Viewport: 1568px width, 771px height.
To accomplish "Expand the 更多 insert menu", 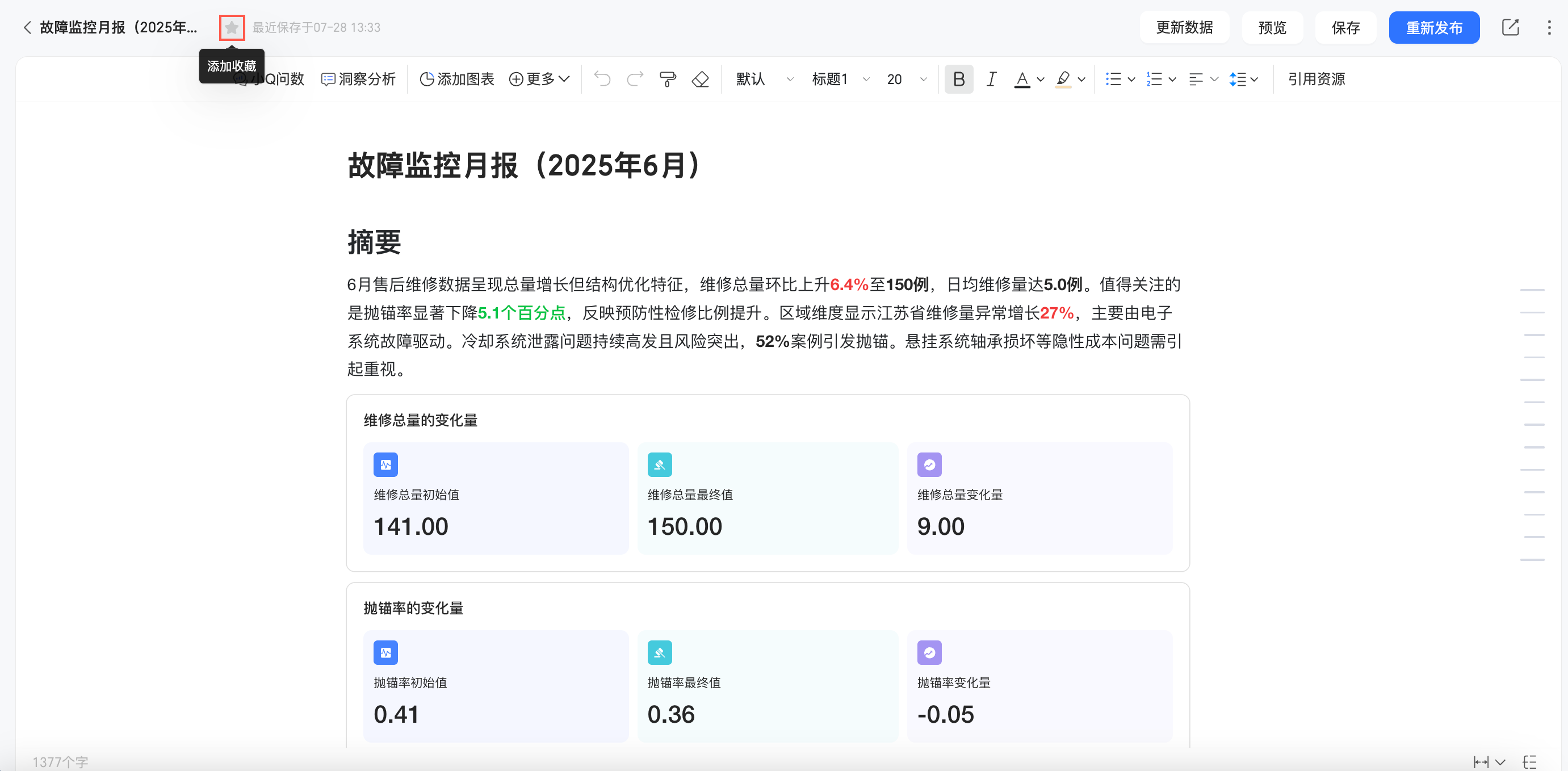I will [x=539, y=79].
